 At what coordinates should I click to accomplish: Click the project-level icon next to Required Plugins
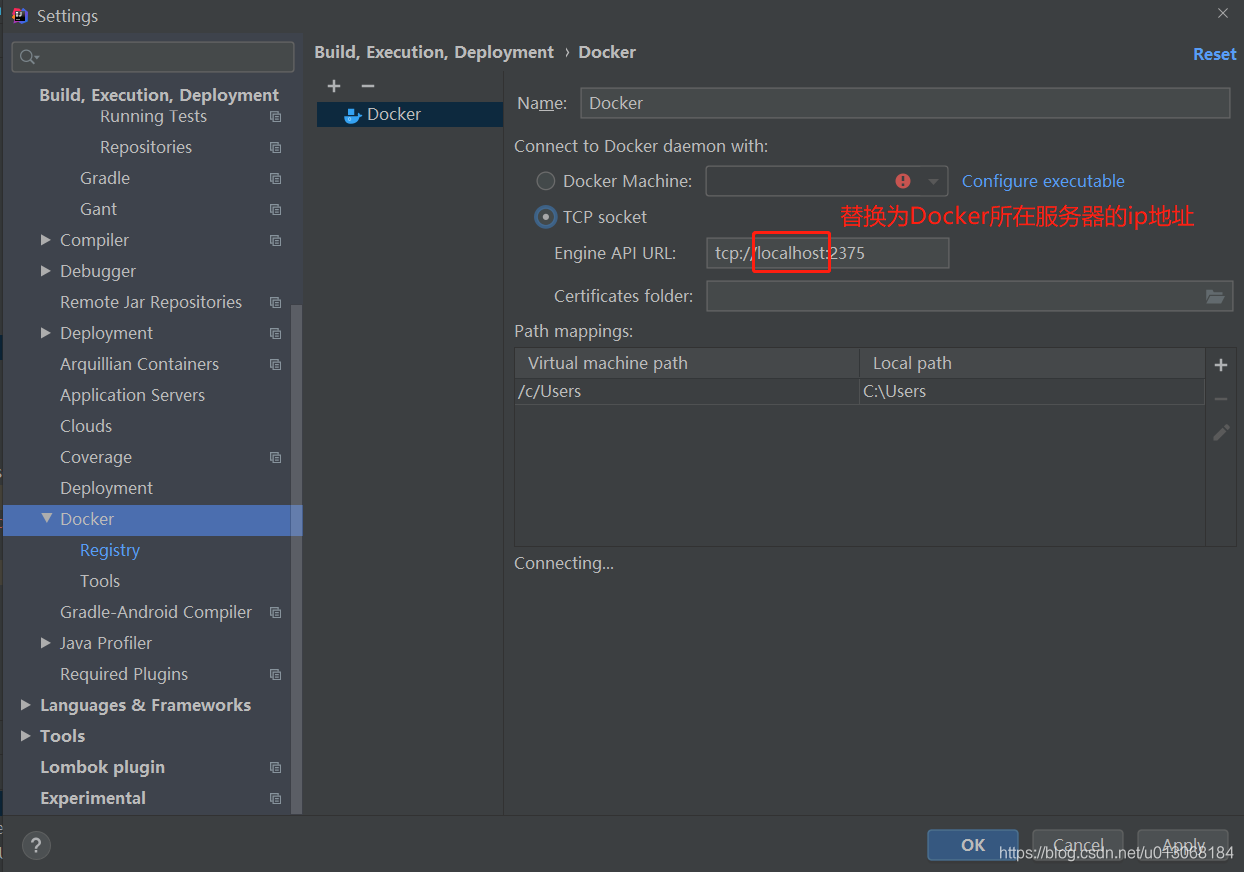coord(276,675)
